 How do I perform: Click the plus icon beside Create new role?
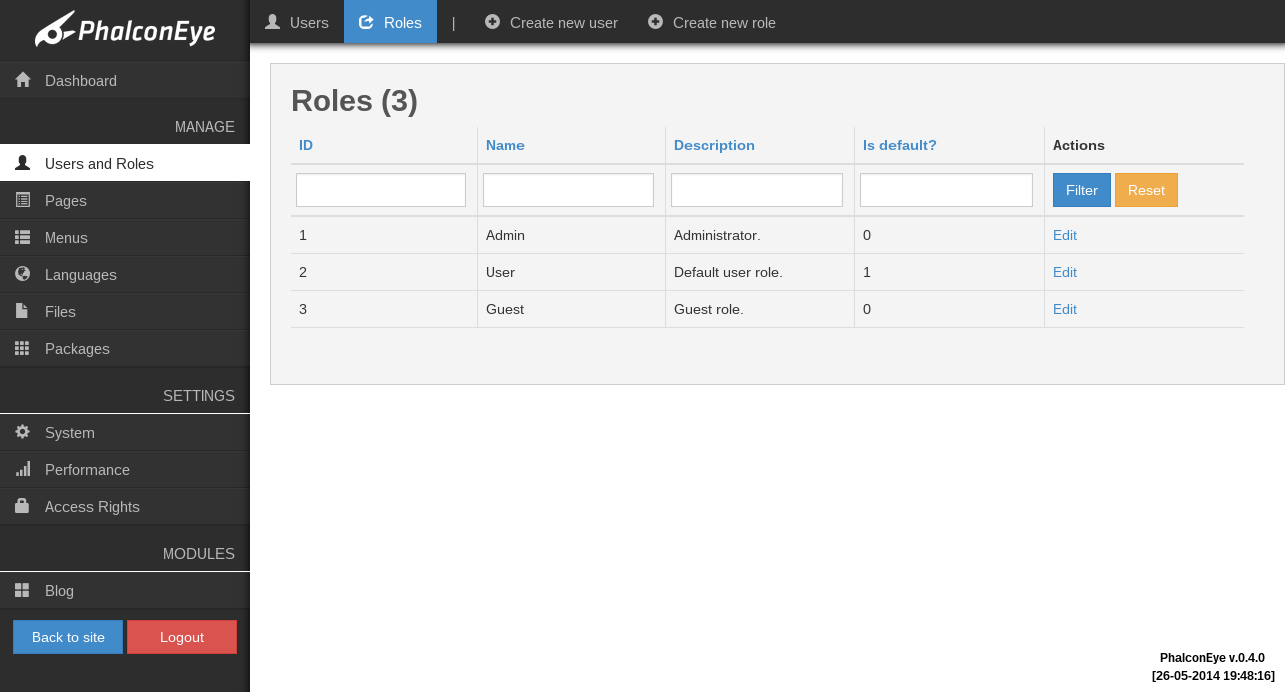655,22
